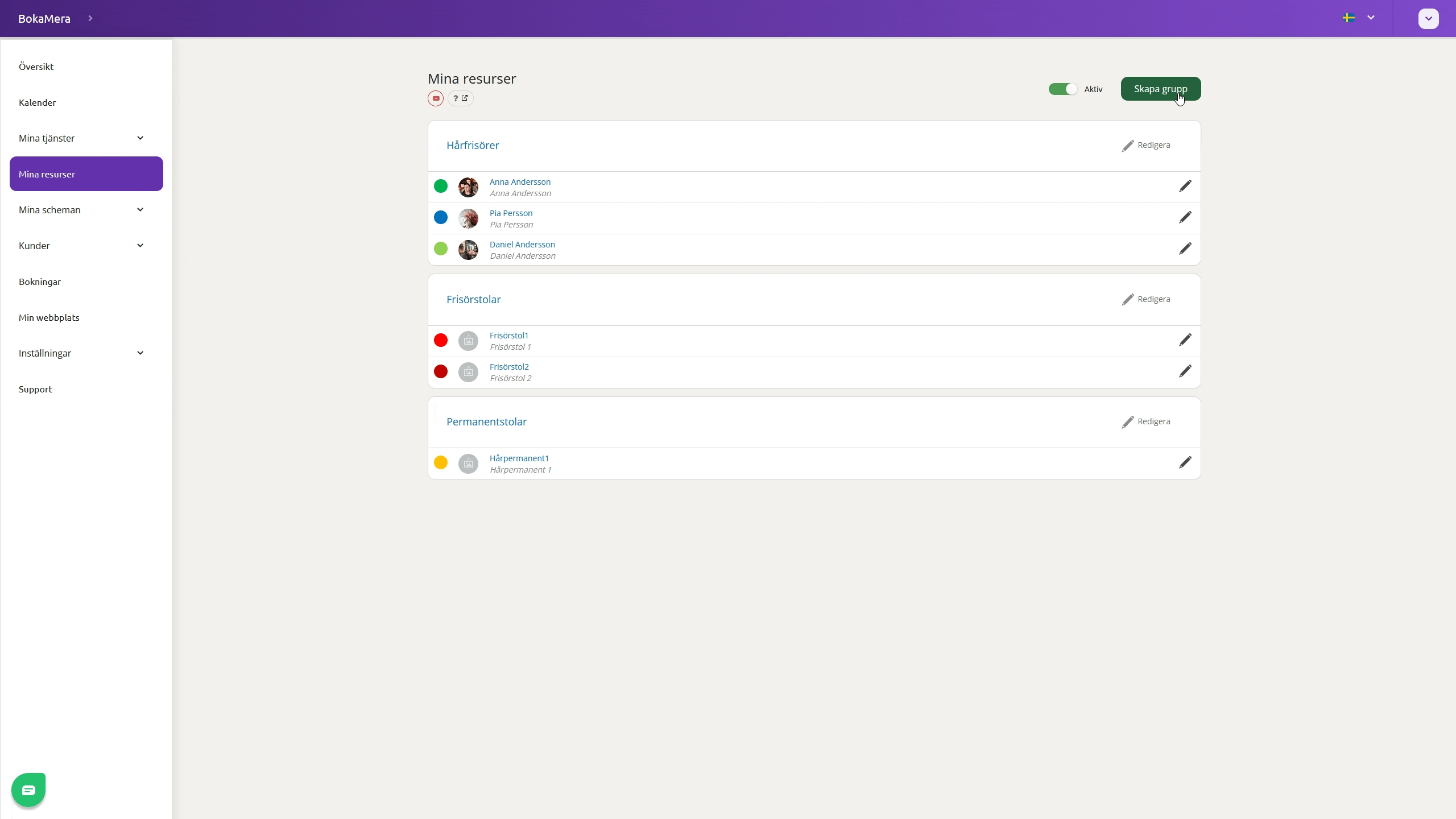Open the Hårpermanent1 resource link

click(x=519, y=458)
